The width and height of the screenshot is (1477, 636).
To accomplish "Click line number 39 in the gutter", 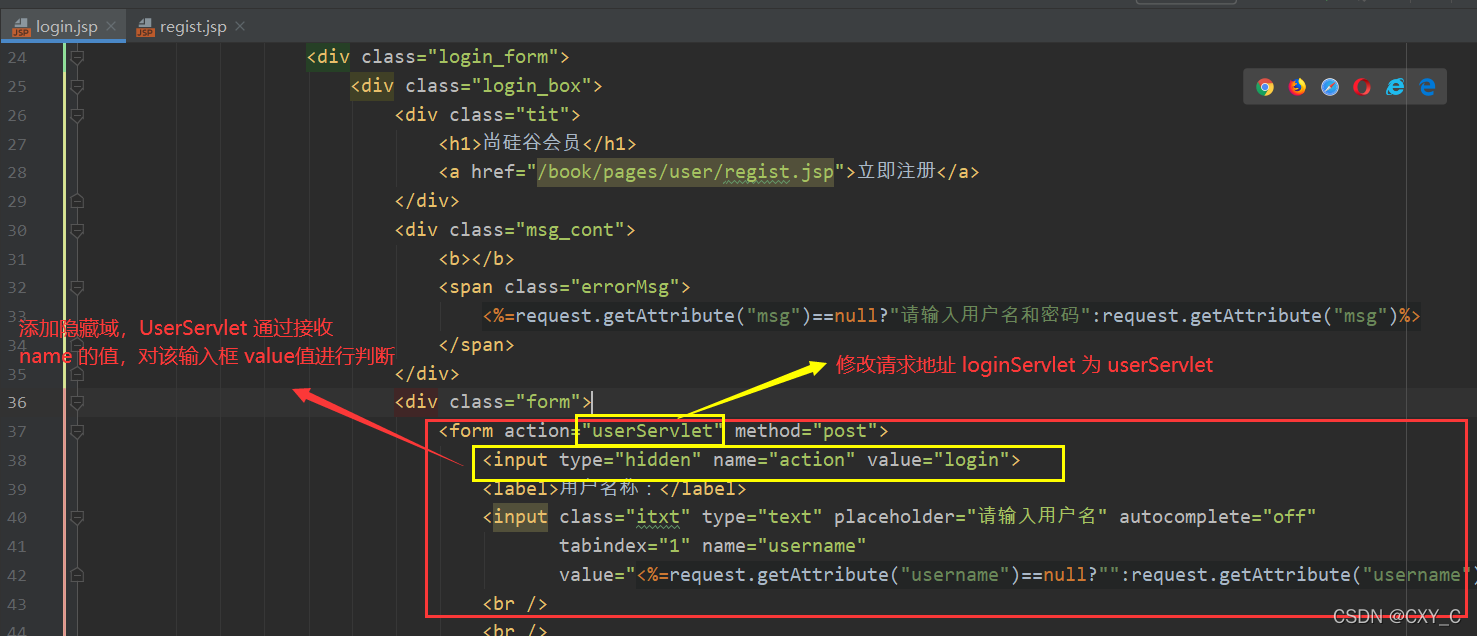I will point(17,489).
